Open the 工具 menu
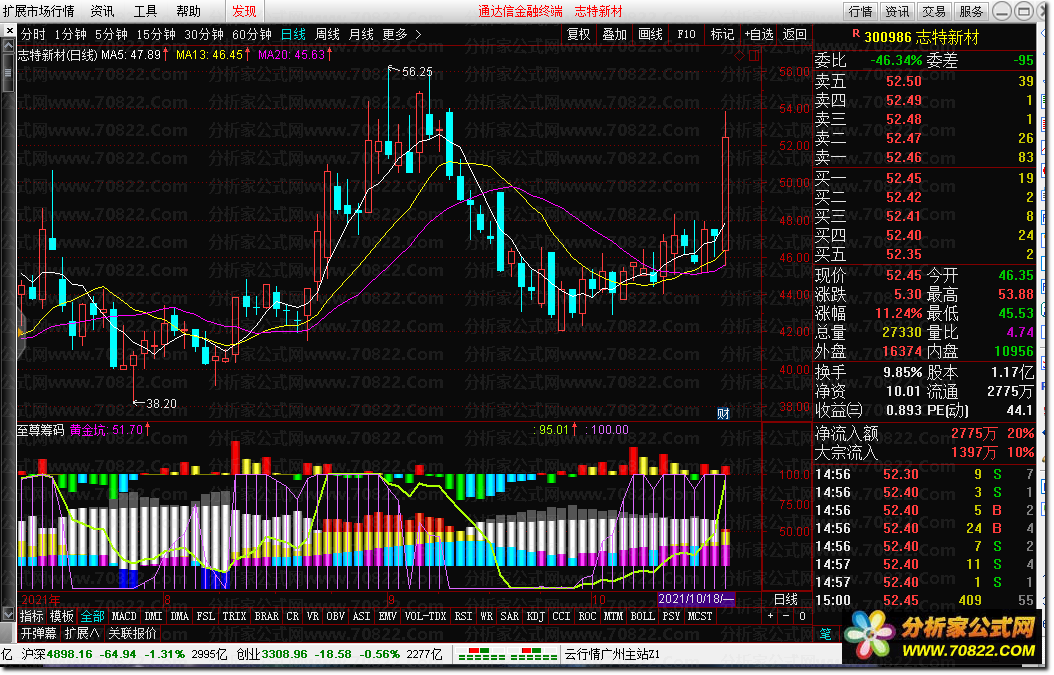Image resolution: width=1054 pixels, height=675 pixels. point(145,11)
